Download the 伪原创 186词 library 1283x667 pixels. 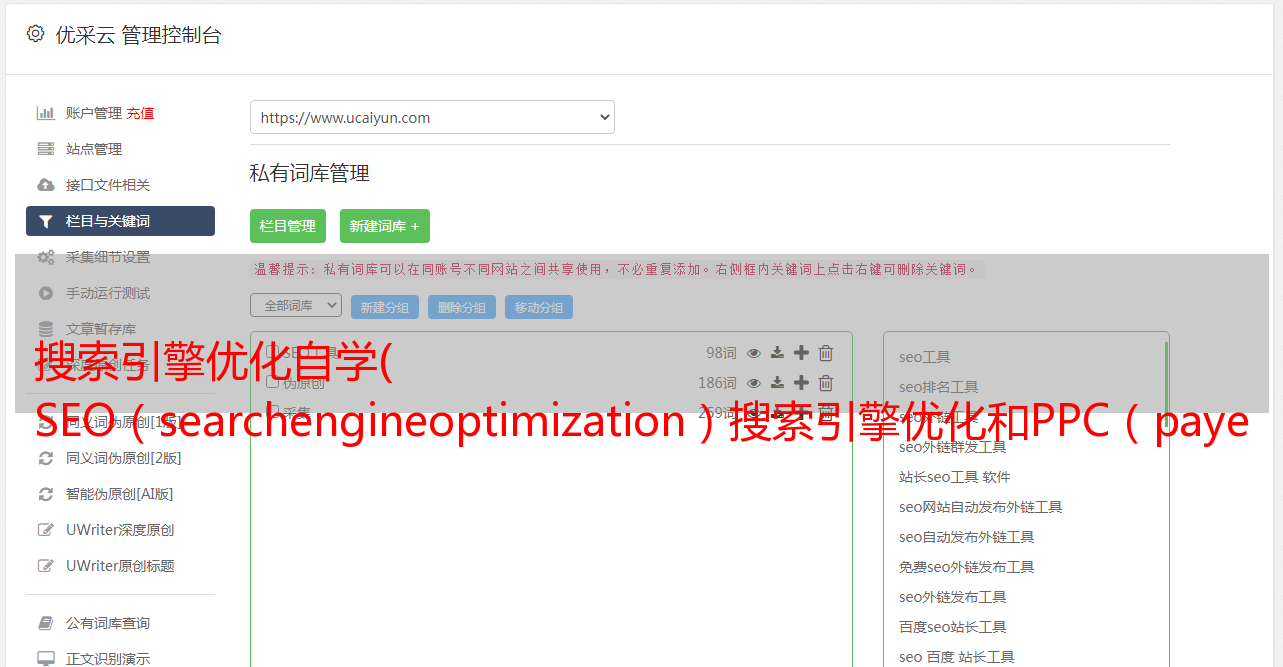click(x=777, y=383)
